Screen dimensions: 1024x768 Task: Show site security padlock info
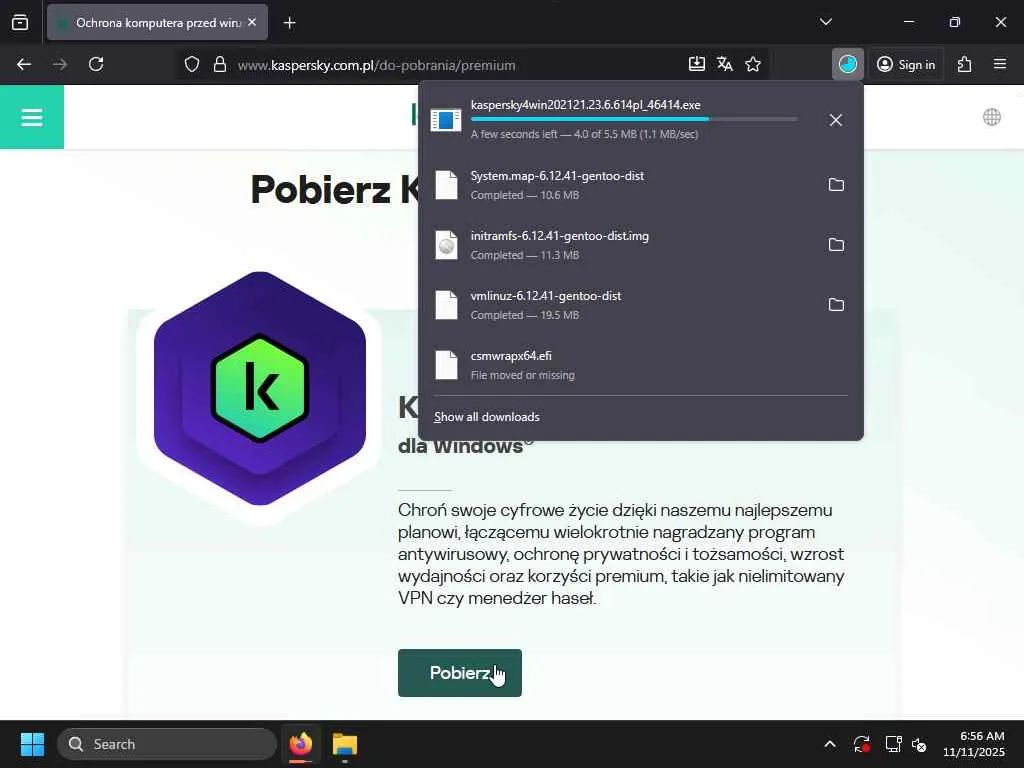point(220,65)
